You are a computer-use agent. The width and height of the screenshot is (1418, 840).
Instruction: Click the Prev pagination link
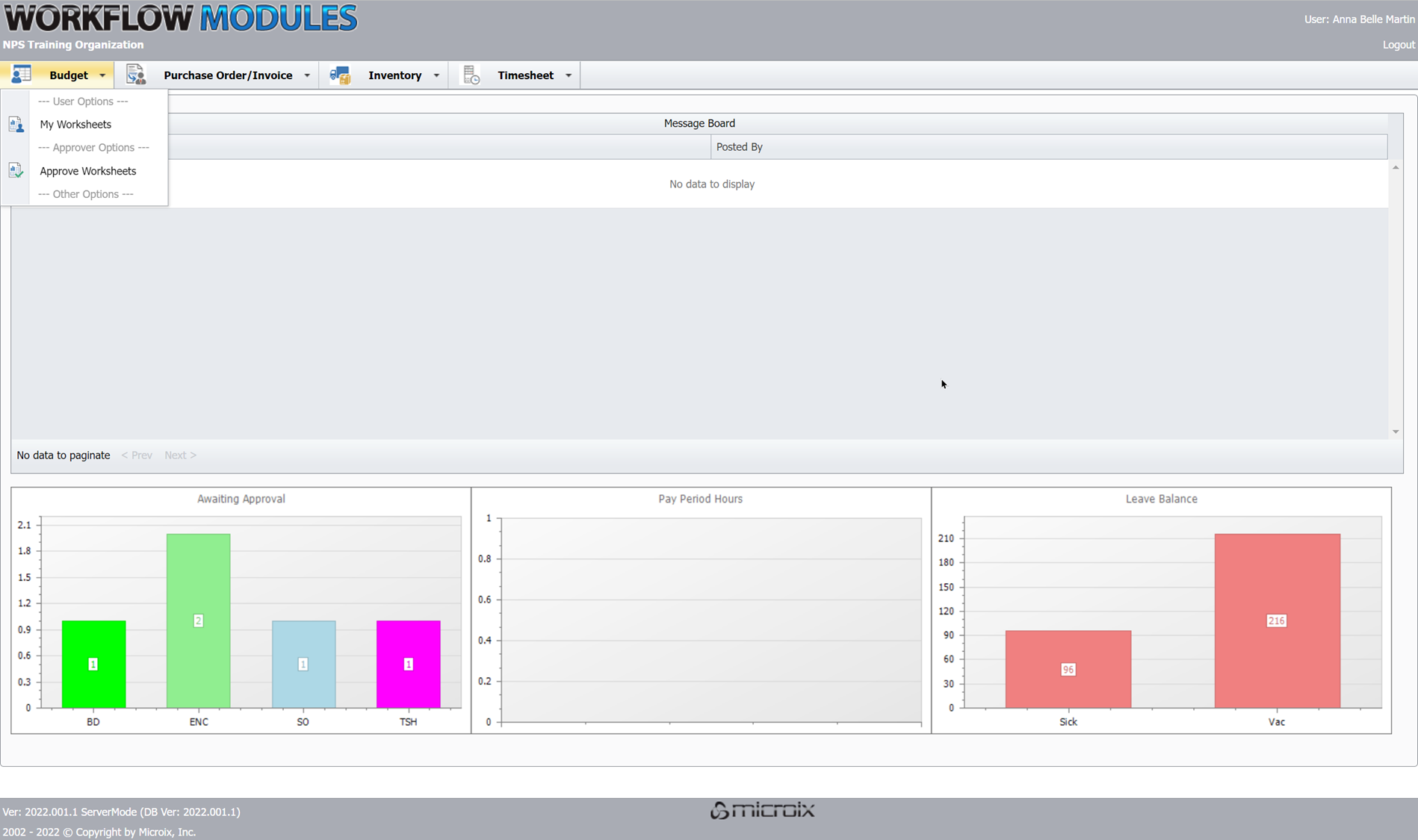(137, 455)
